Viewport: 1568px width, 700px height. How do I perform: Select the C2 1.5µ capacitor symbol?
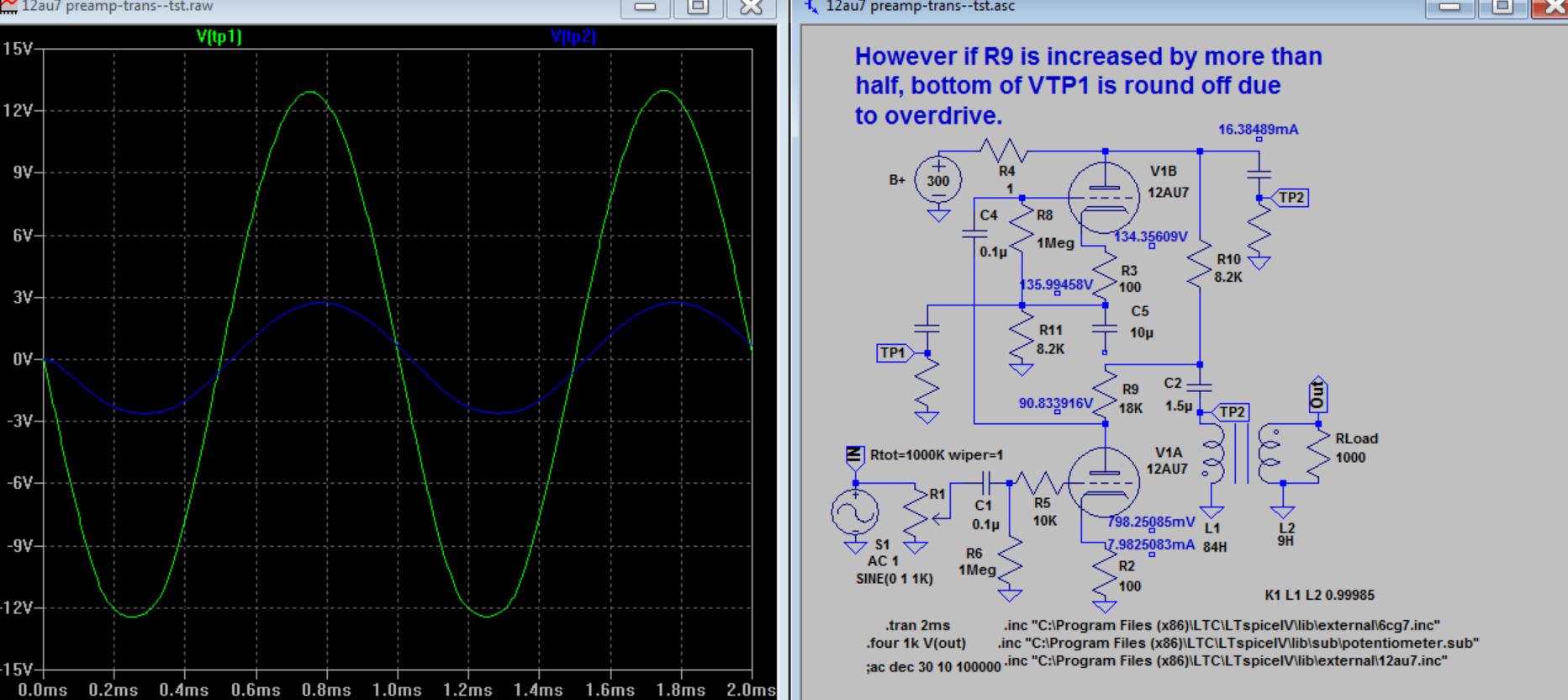pyautogui.click(x=1200, y=388)
